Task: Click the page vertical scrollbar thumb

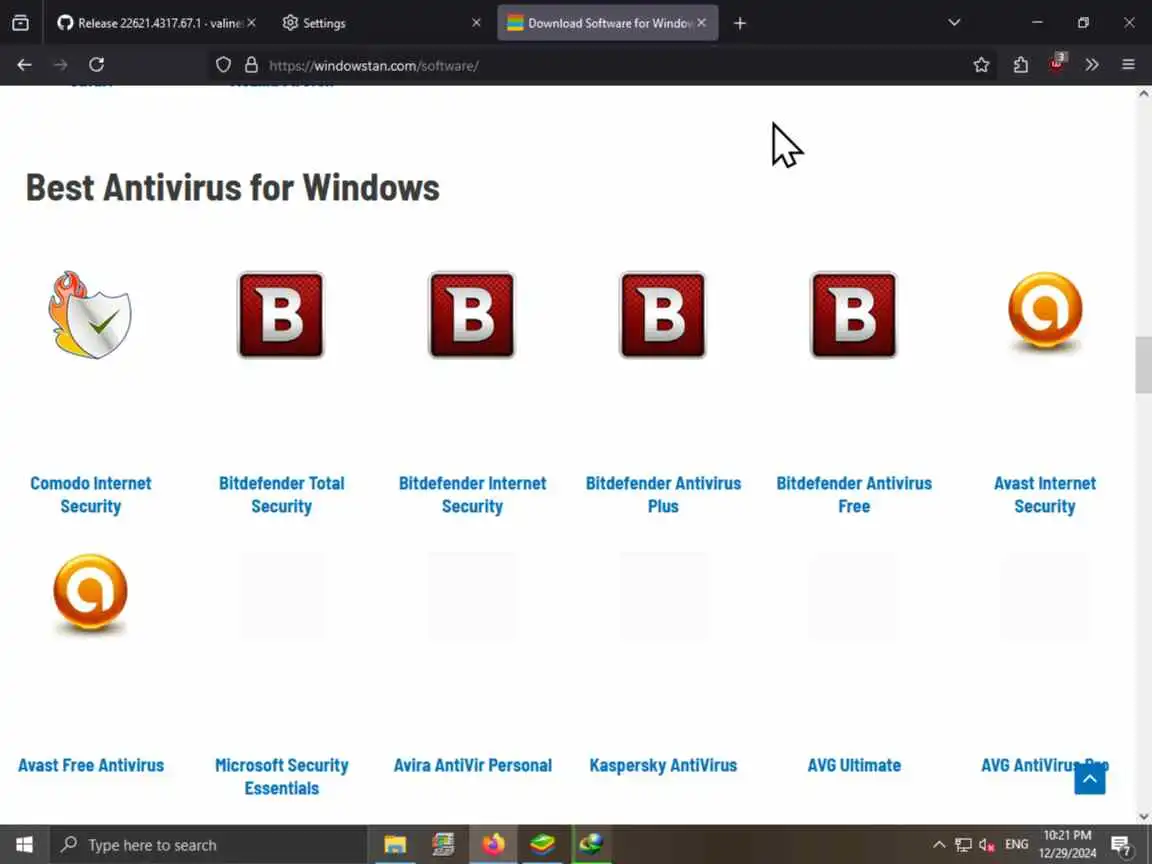Action: [x=1143, y=365]
